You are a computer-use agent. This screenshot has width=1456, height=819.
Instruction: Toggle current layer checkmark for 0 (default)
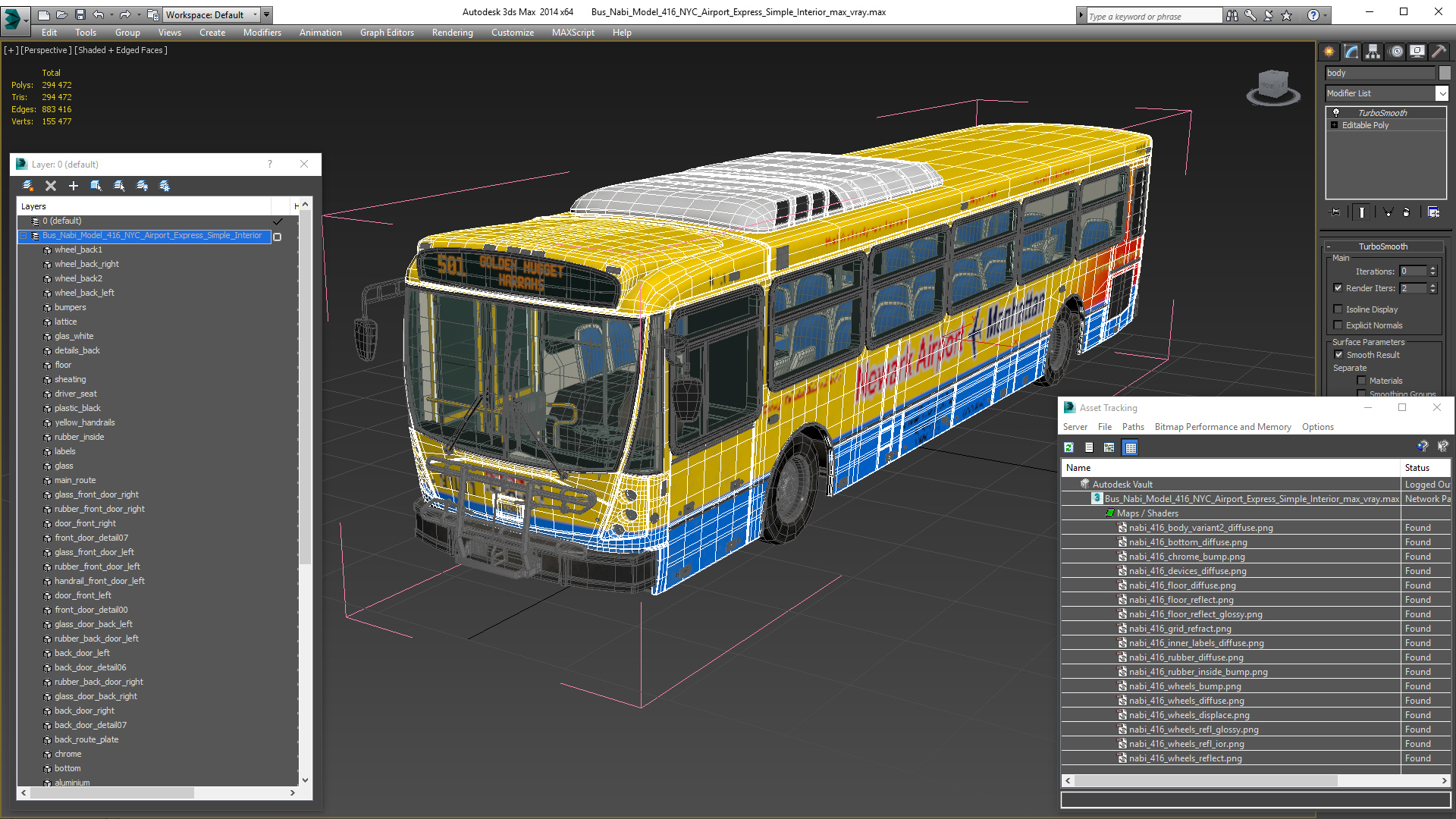tap(278, 221)
